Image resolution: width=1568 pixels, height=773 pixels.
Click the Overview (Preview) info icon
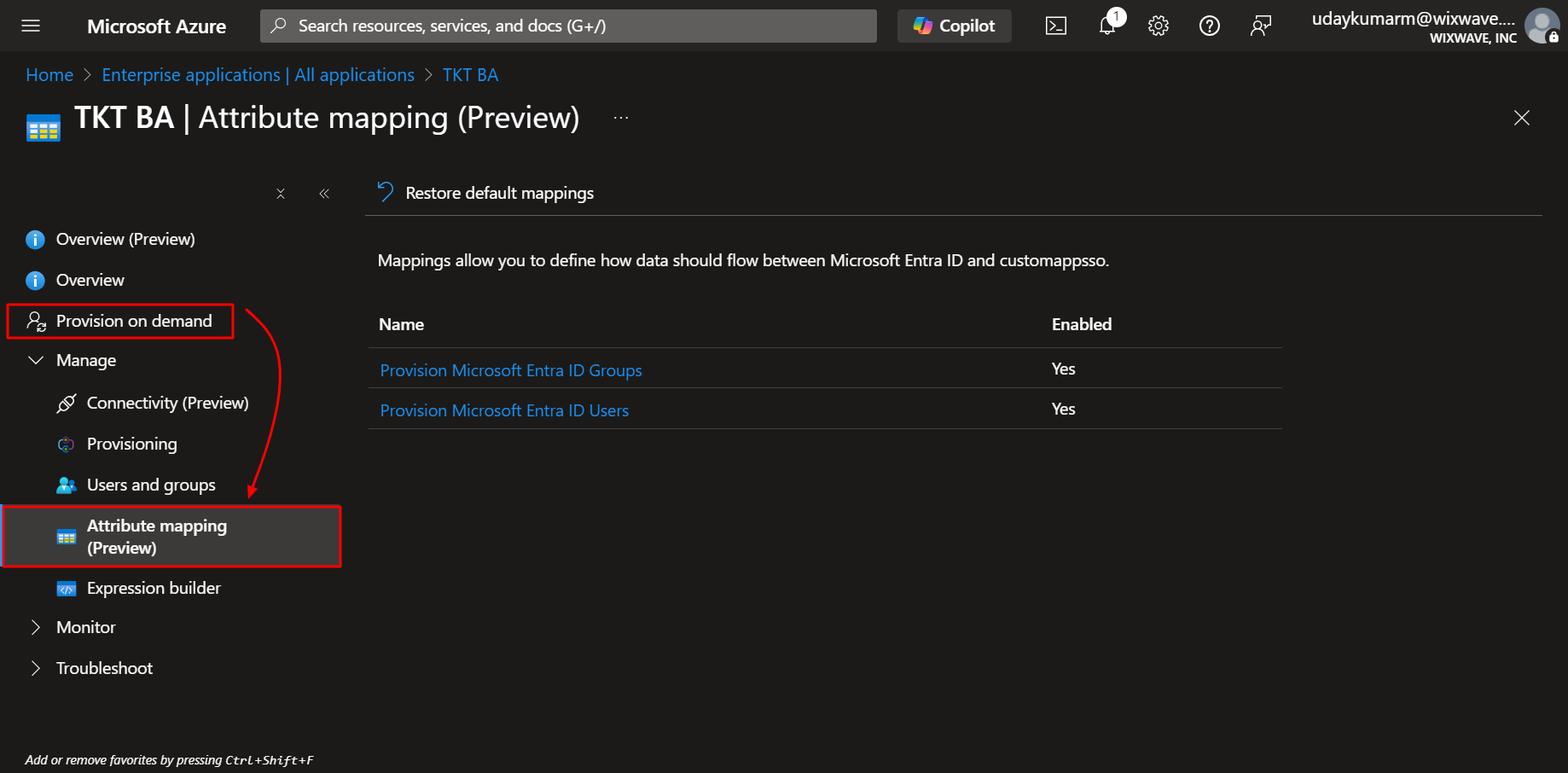(35, 240)
